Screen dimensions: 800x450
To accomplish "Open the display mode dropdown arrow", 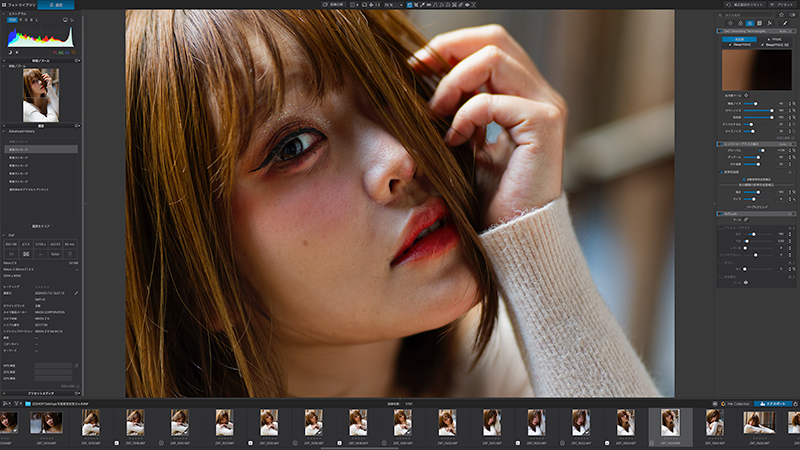I will (x=357, y=5).
